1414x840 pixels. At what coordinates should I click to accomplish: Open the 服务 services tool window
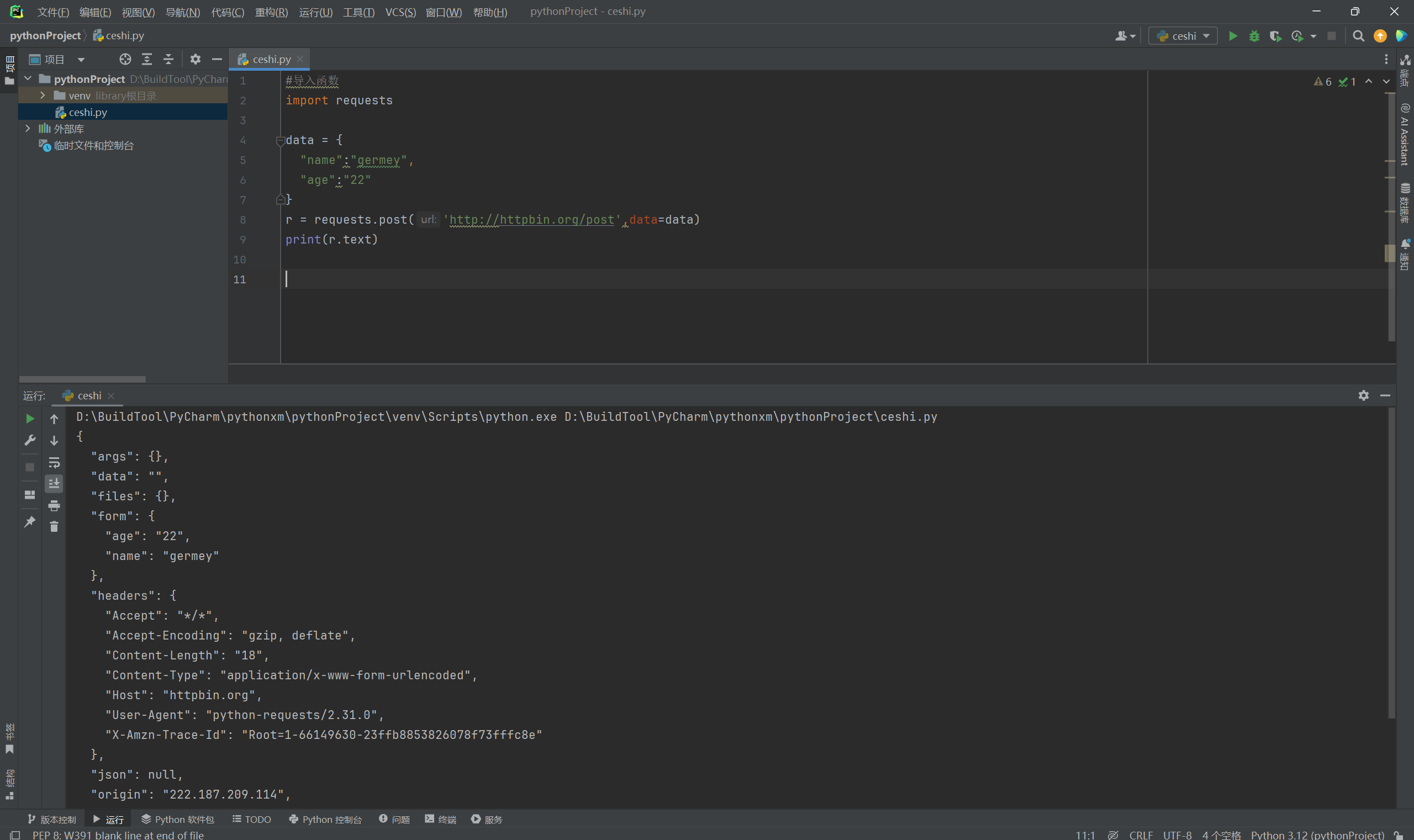(x=487, y=819)
